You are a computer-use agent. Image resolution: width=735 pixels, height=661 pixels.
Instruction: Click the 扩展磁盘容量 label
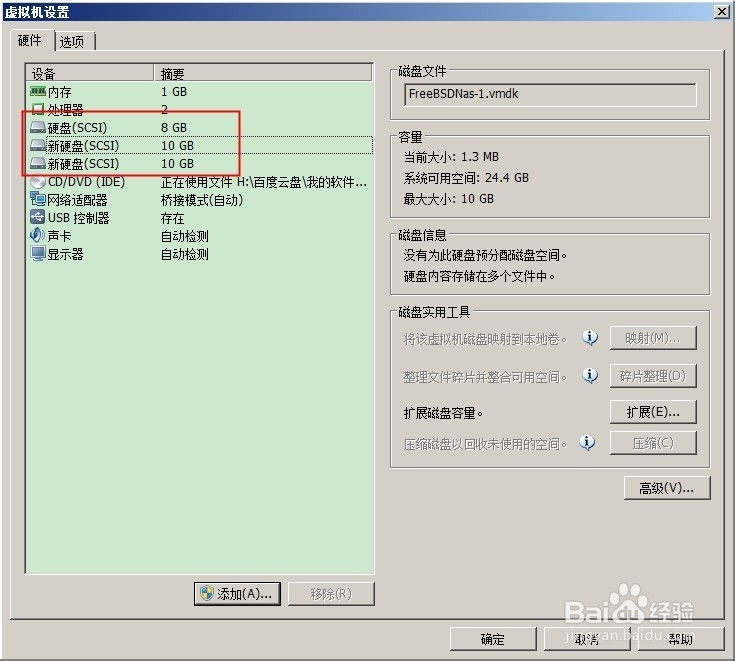tap(443, 413)
